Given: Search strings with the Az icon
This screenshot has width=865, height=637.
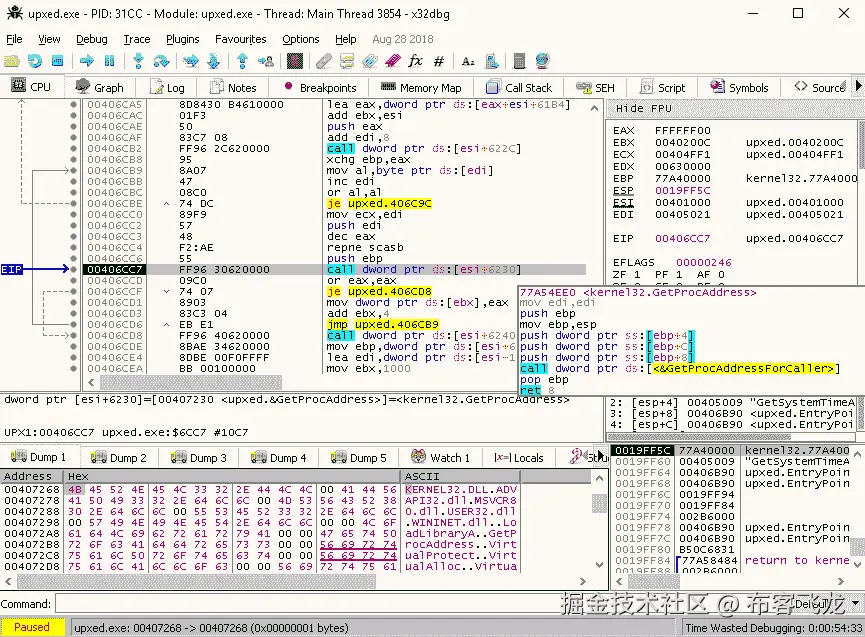Looking at the screenshot, I should pyautogui.click(x=468, y=61).
